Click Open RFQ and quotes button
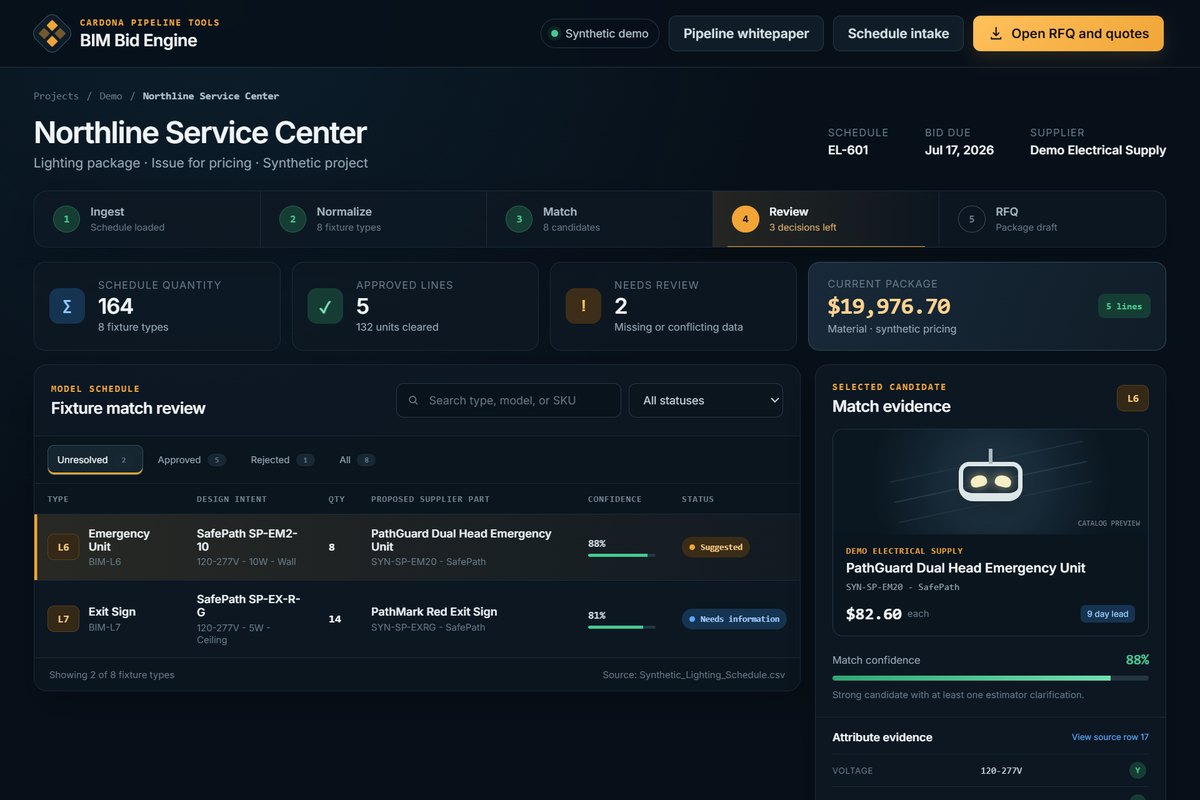Viewport: 1200px width, 800px height. 1068,33
